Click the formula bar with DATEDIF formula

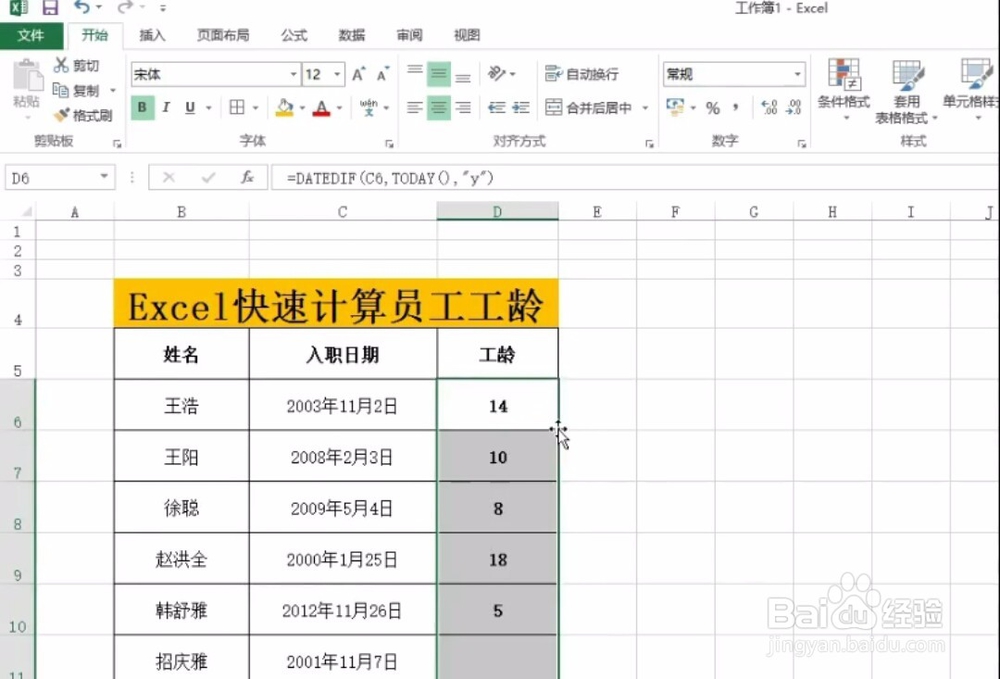point(635,178)
